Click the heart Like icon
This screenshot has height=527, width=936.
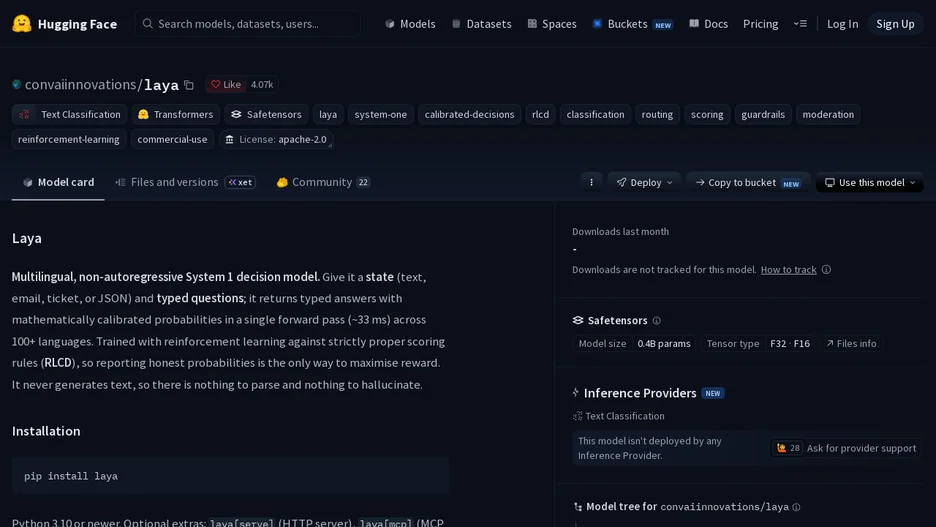[x=215, y=85]
